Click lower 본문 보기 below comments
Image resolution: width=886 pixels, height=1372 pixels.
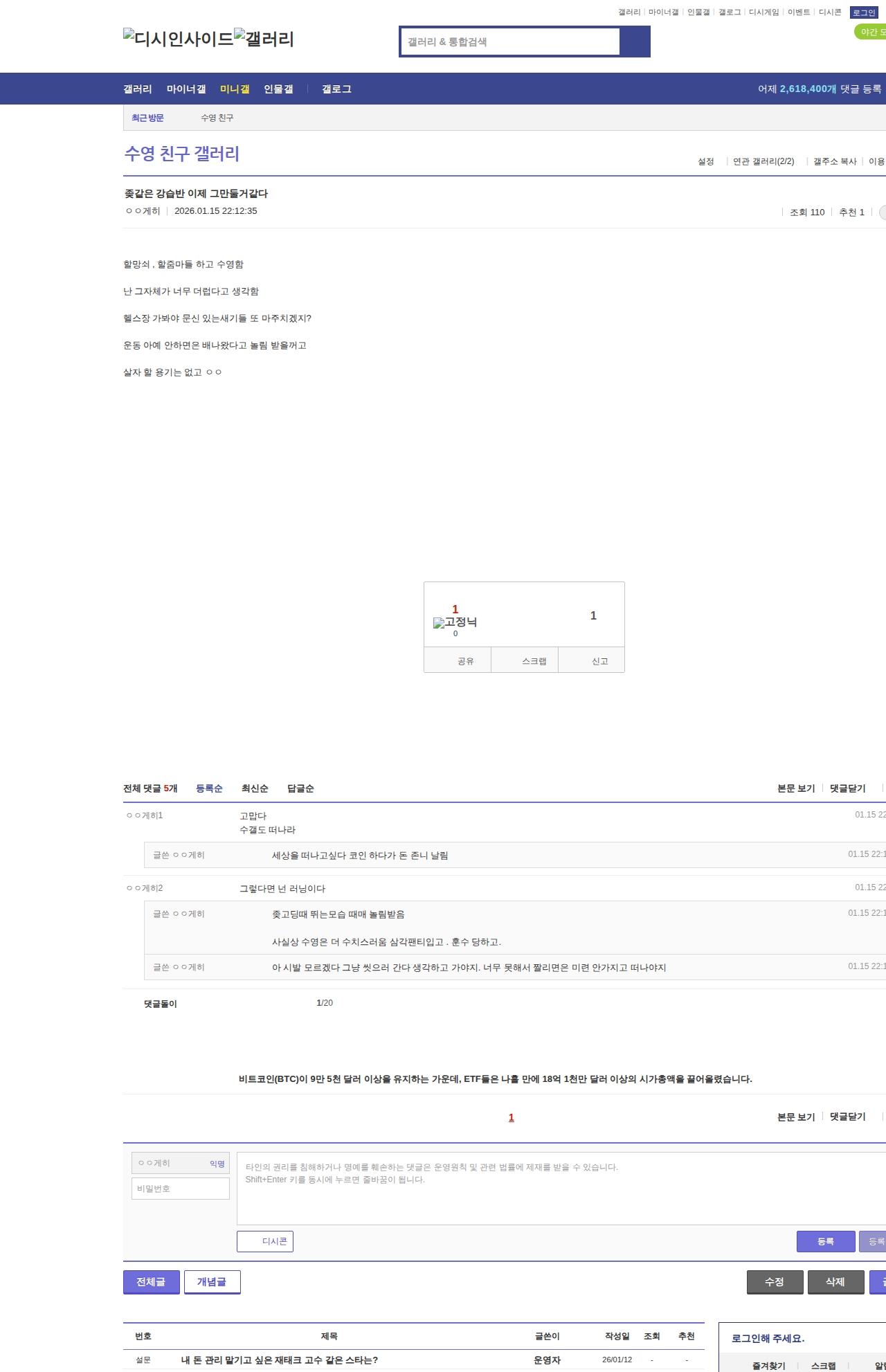[x=796, y=1117]
